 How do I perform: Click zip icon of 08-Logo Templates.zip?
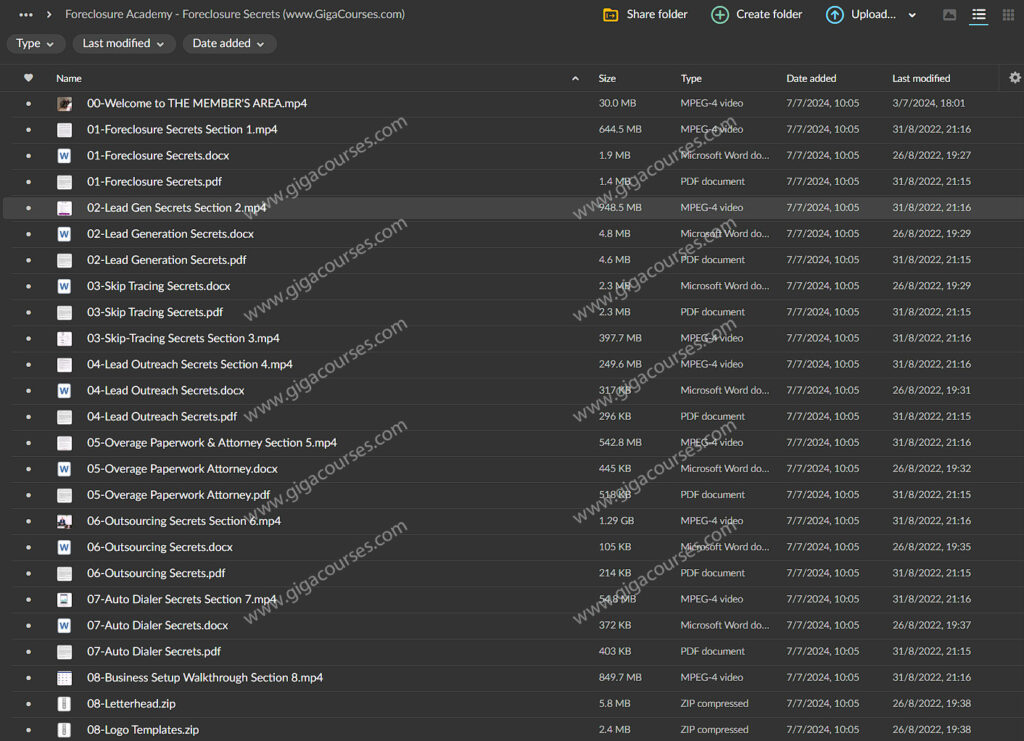(x=64, y=730)
